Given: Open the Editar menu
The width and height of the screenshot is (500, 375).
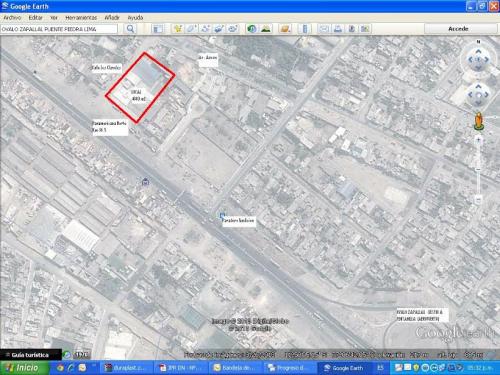Looking at the screenshot, I should pos(35,18).
